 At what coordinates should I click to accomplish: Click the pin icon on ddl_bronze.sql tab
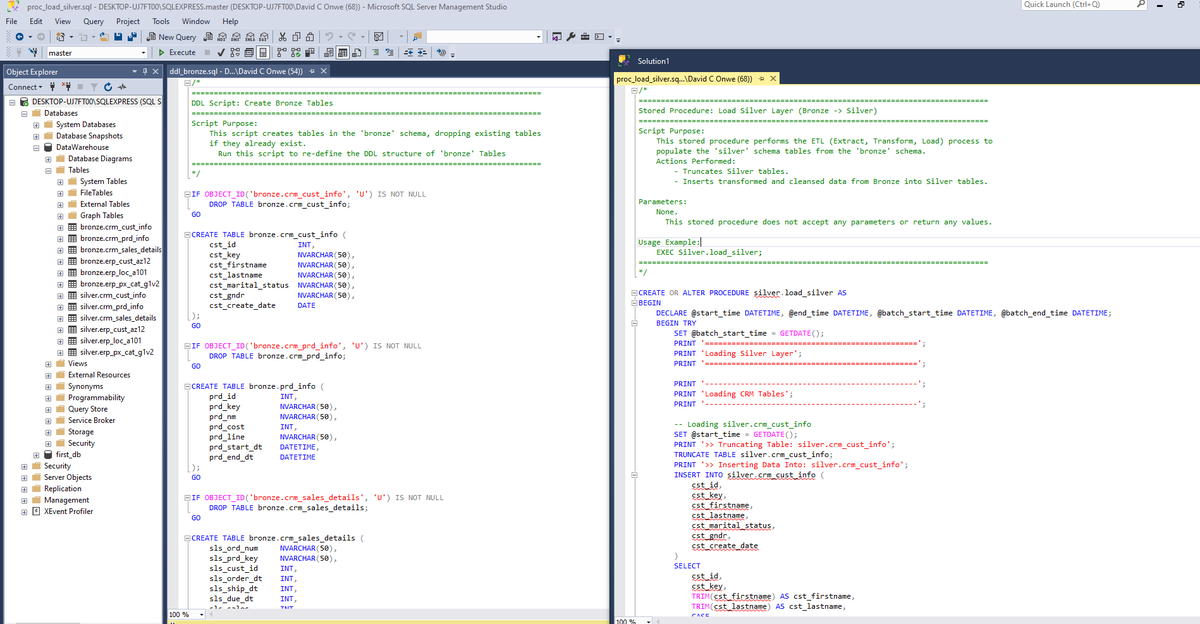[x=312, y=72]
